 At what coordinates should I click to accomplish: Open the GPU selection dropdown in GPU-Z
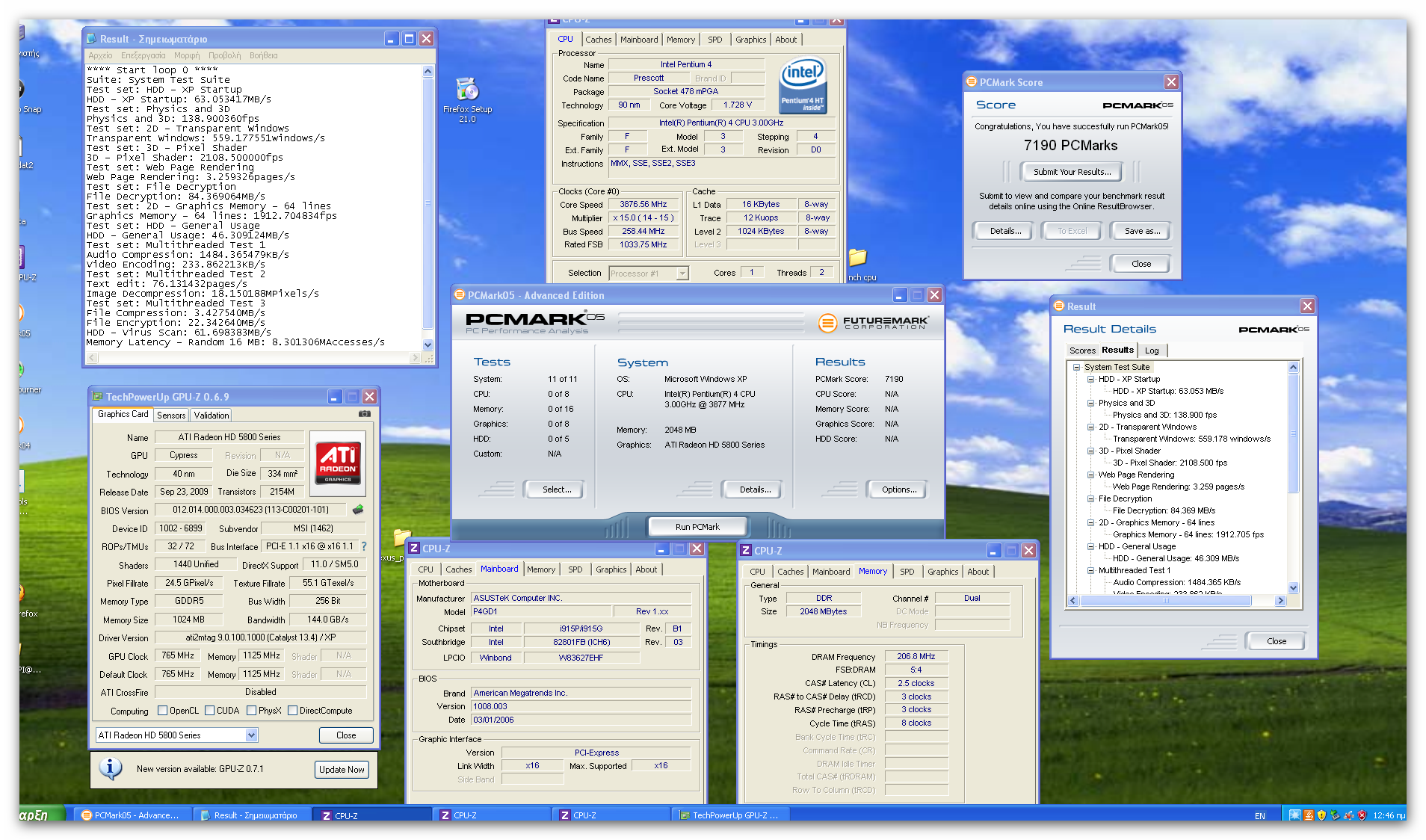pyautogui.click(x=251, y=735)
